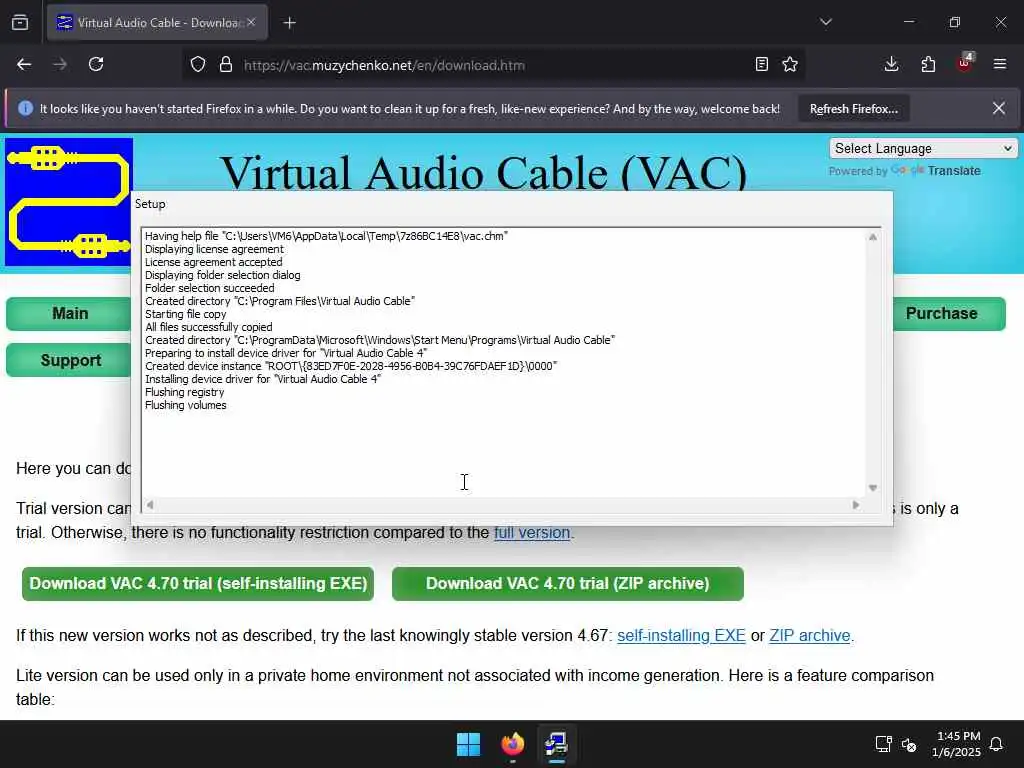Viewport: 1024px width, 768px height.
Task: Click the info icon in notification bar
Action: 25,108
